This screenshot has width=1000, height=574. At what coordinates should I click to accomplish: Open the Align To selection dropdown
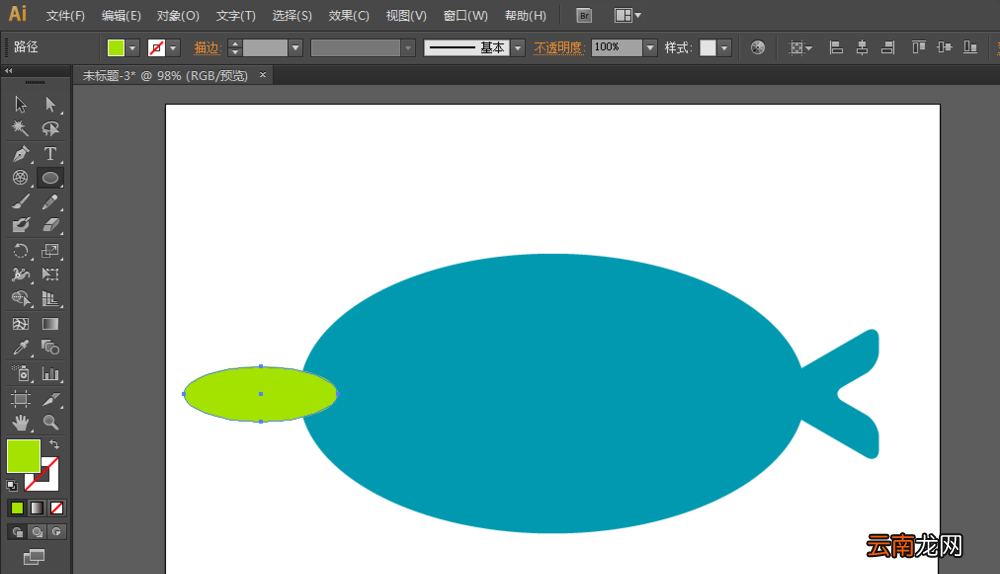tap(800, 48)
